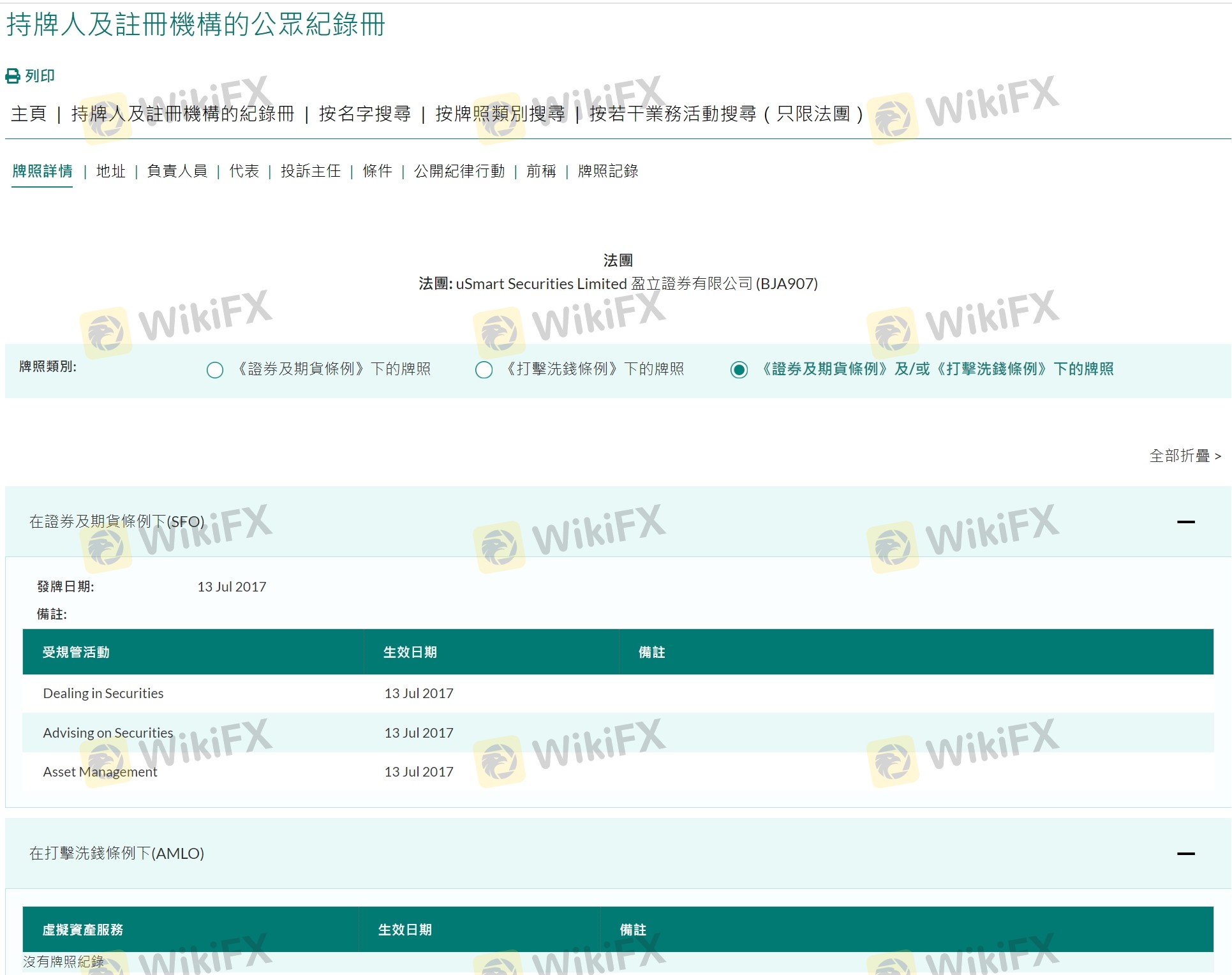Click the Dealing in Securities row
Screen dimensions: 1232x975
(x=618, y=694)
